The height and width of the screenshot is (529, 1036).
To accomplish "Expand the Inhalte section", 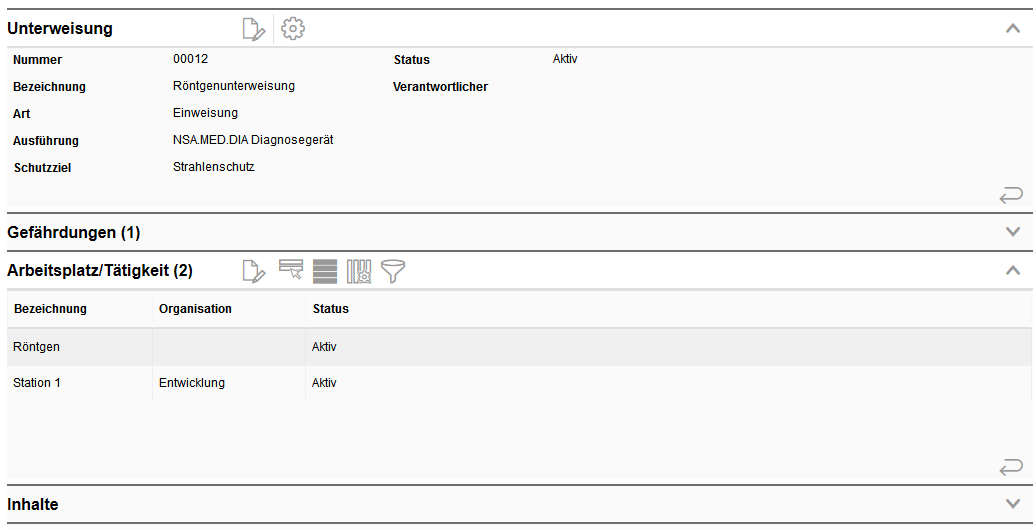I will (1012, 504).
